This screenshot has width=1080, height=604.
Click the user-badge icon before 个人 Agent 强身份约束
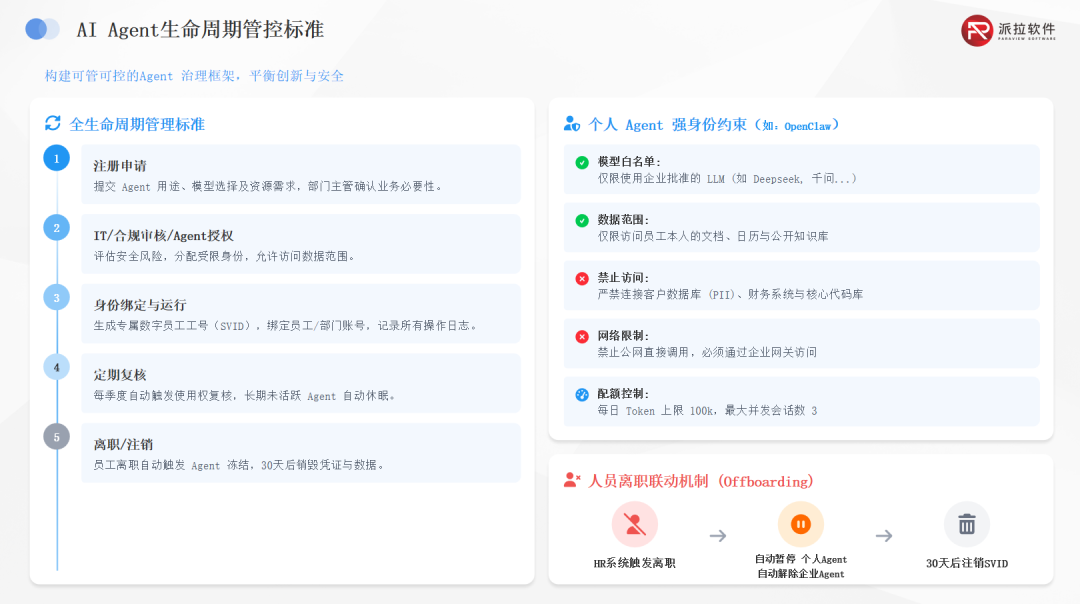pos(570,124)
